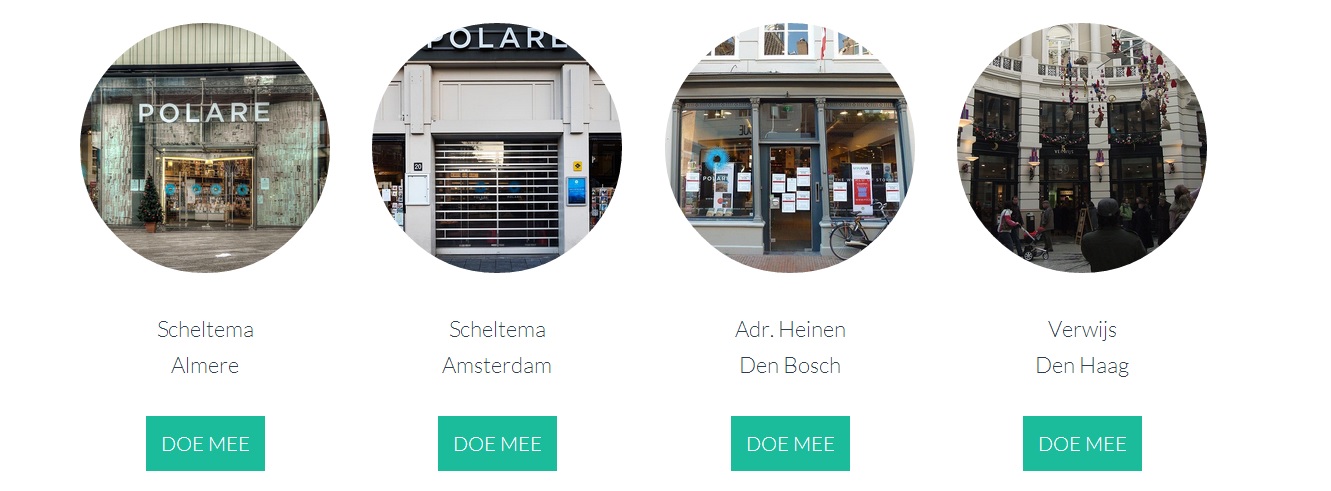Select the Adr. Heinen store name
Viewport: 1331px width, 491px height.
[790, 329]
